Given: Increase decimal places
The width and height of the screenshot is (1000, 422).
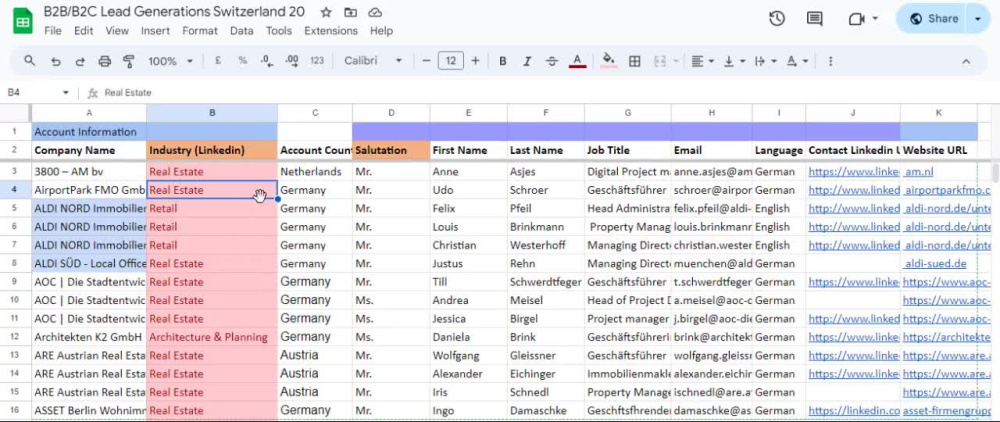Looking at the screenshot, I should pyautogui.click(x=292, y=61).
